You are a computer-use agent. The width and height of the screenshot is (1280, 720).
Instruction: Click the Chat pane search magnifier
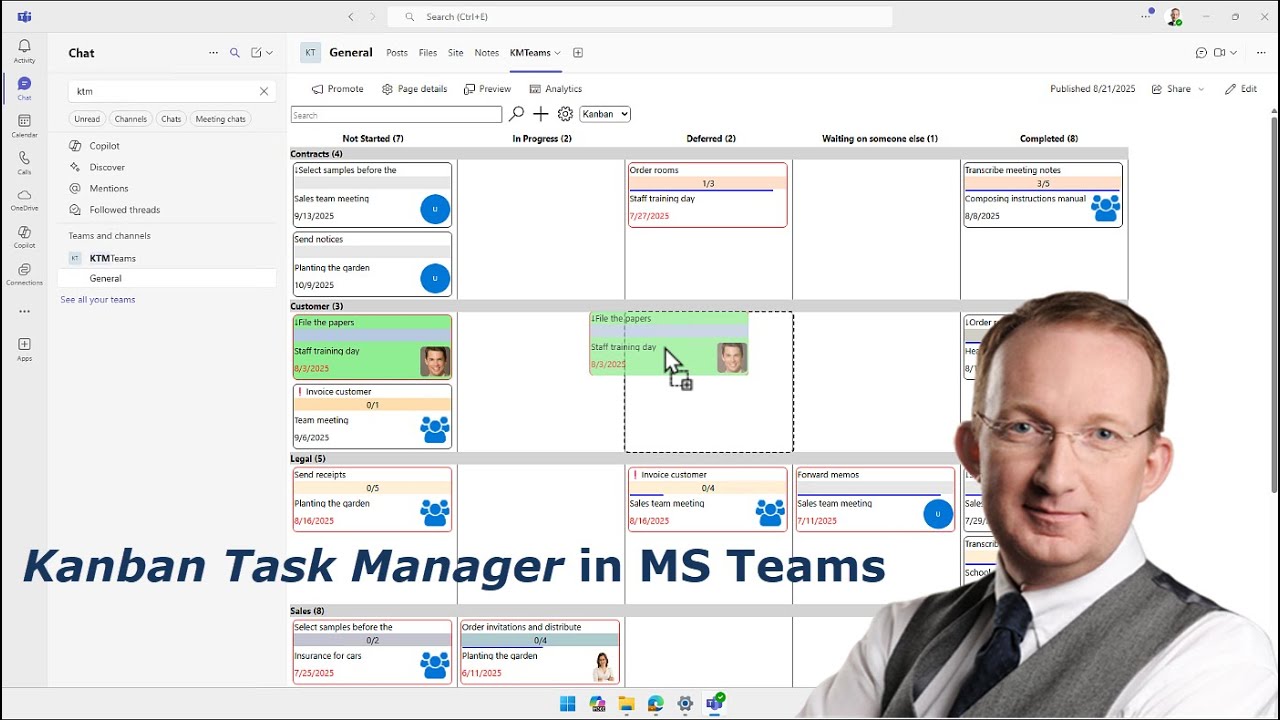click(235, 53)
